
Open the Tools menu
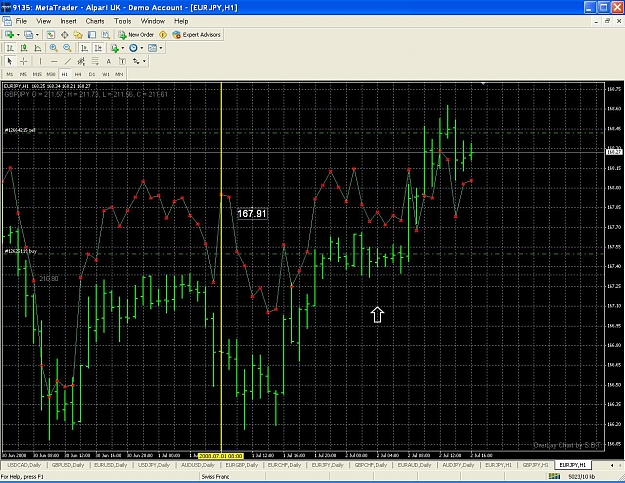[122, 21]
